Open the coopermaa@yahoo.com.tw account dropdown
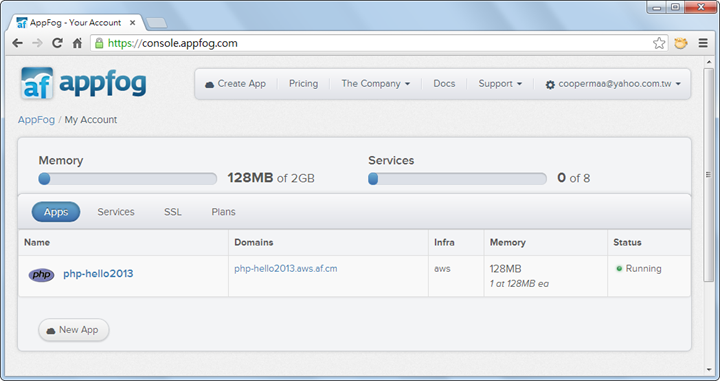Image resolution: width=720 pixels, height=381 pixels. click(613, 84)
